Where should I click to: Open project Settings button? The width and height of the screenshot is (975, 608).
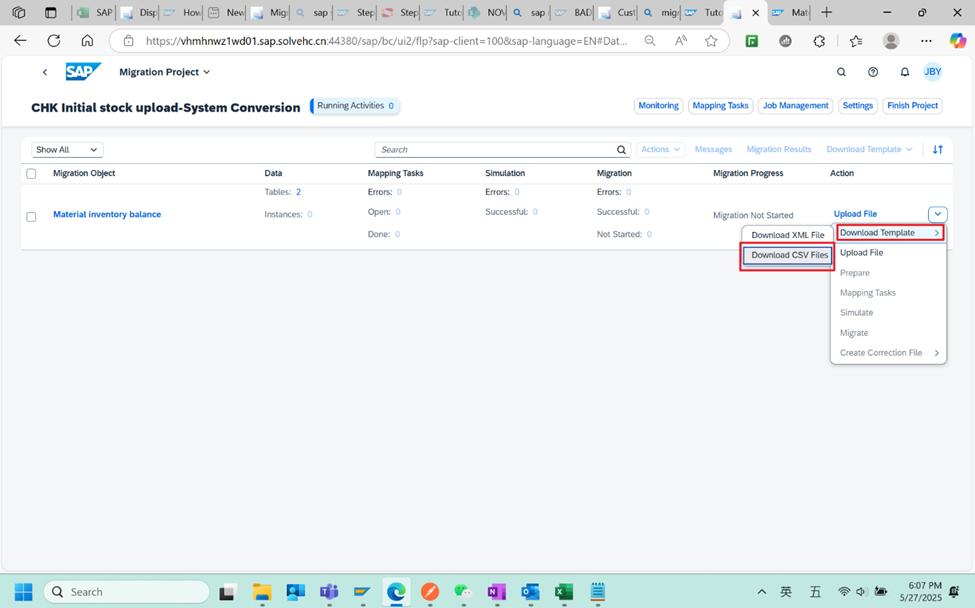pyautogui.click(x=857, y=106)
